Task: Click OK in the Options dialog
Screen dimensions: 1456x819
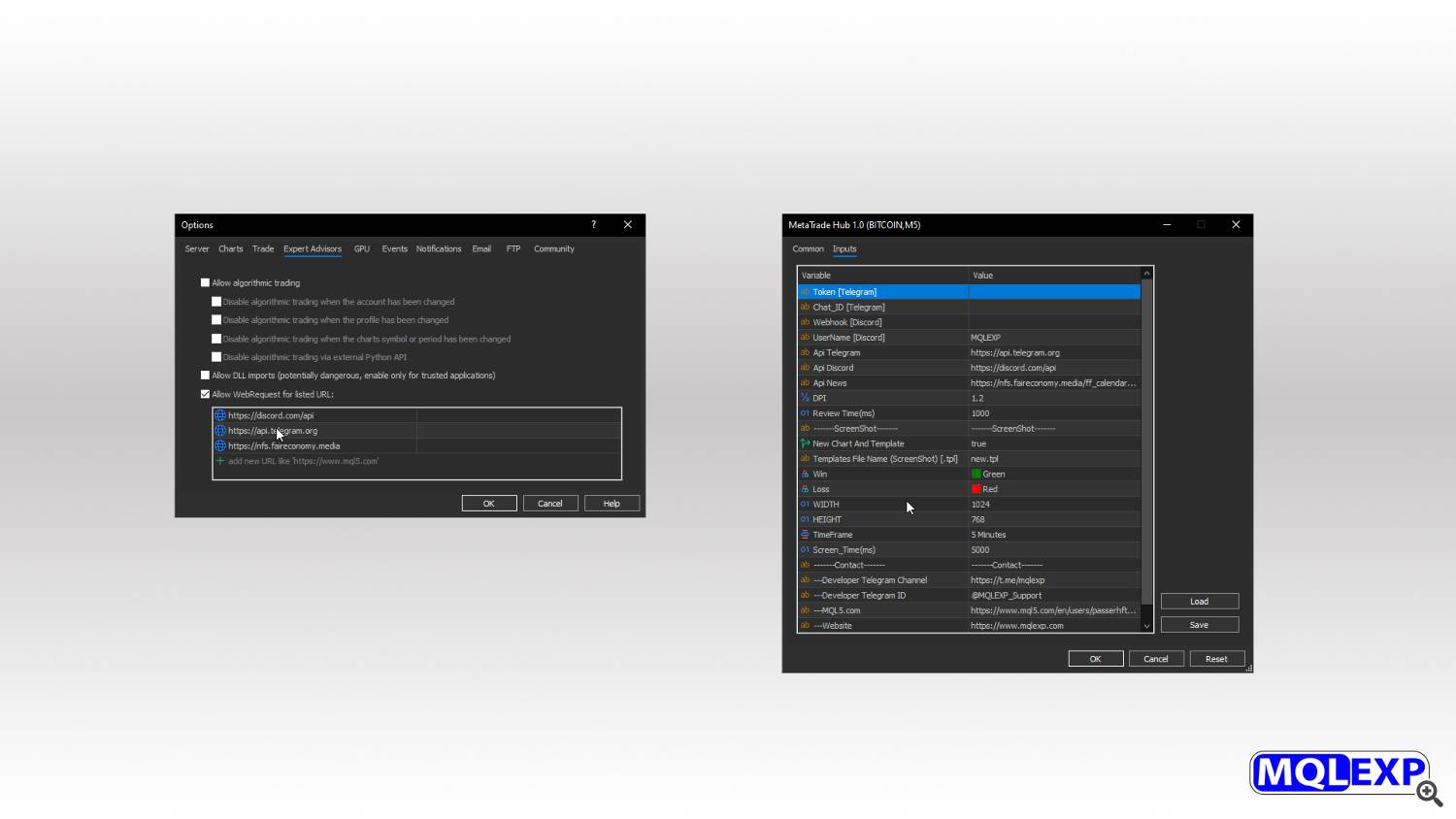Action: tap(489, 504)
